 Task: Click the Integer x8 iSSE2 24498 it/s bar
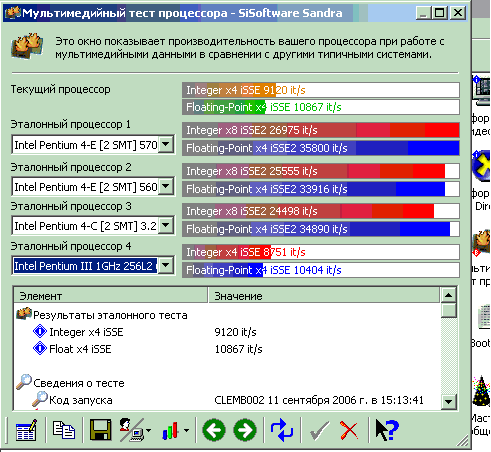tap(321, 211)
